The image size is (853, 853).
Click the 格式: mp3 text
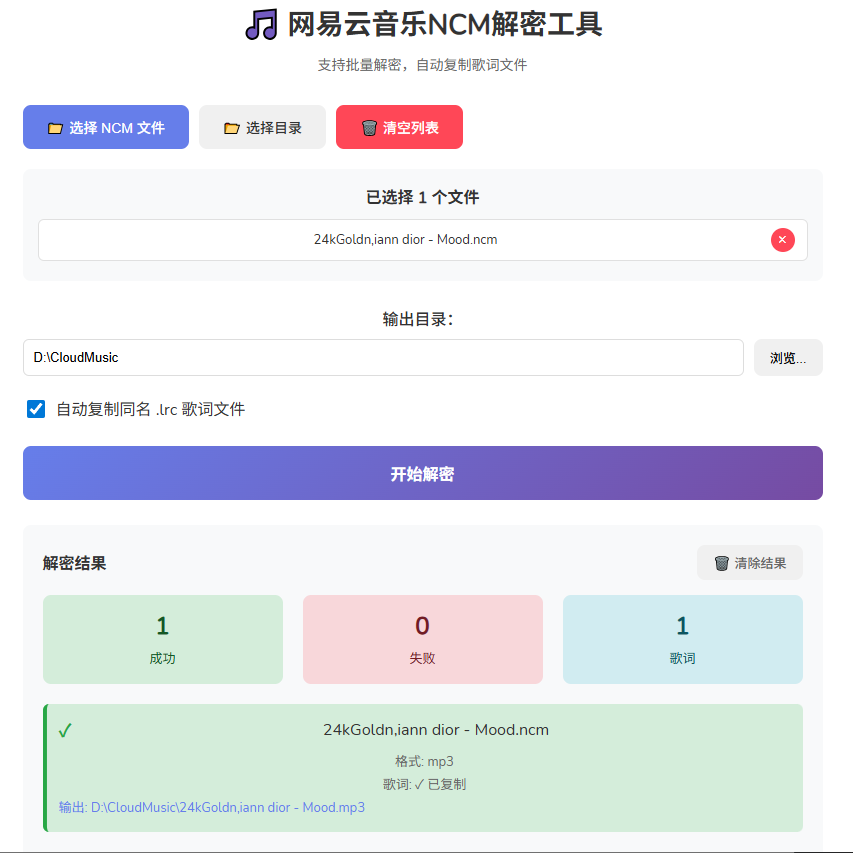click(424, 761)
